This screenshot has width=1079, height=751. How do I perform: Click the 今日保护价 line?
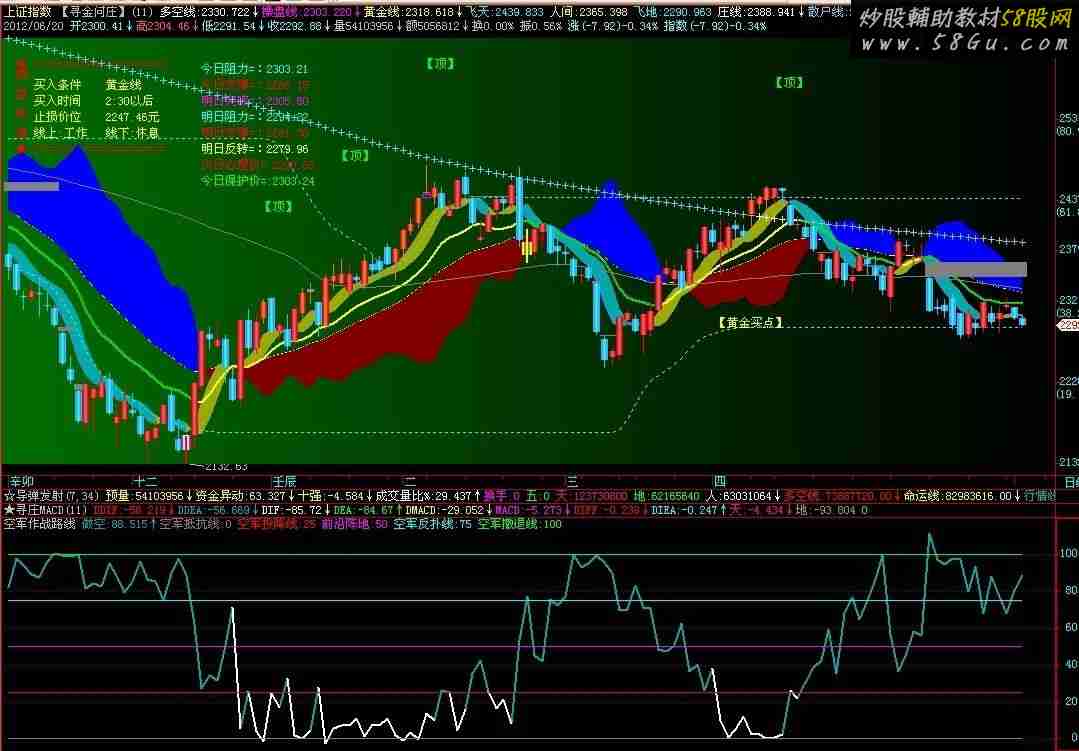click(x=258, y=181)
